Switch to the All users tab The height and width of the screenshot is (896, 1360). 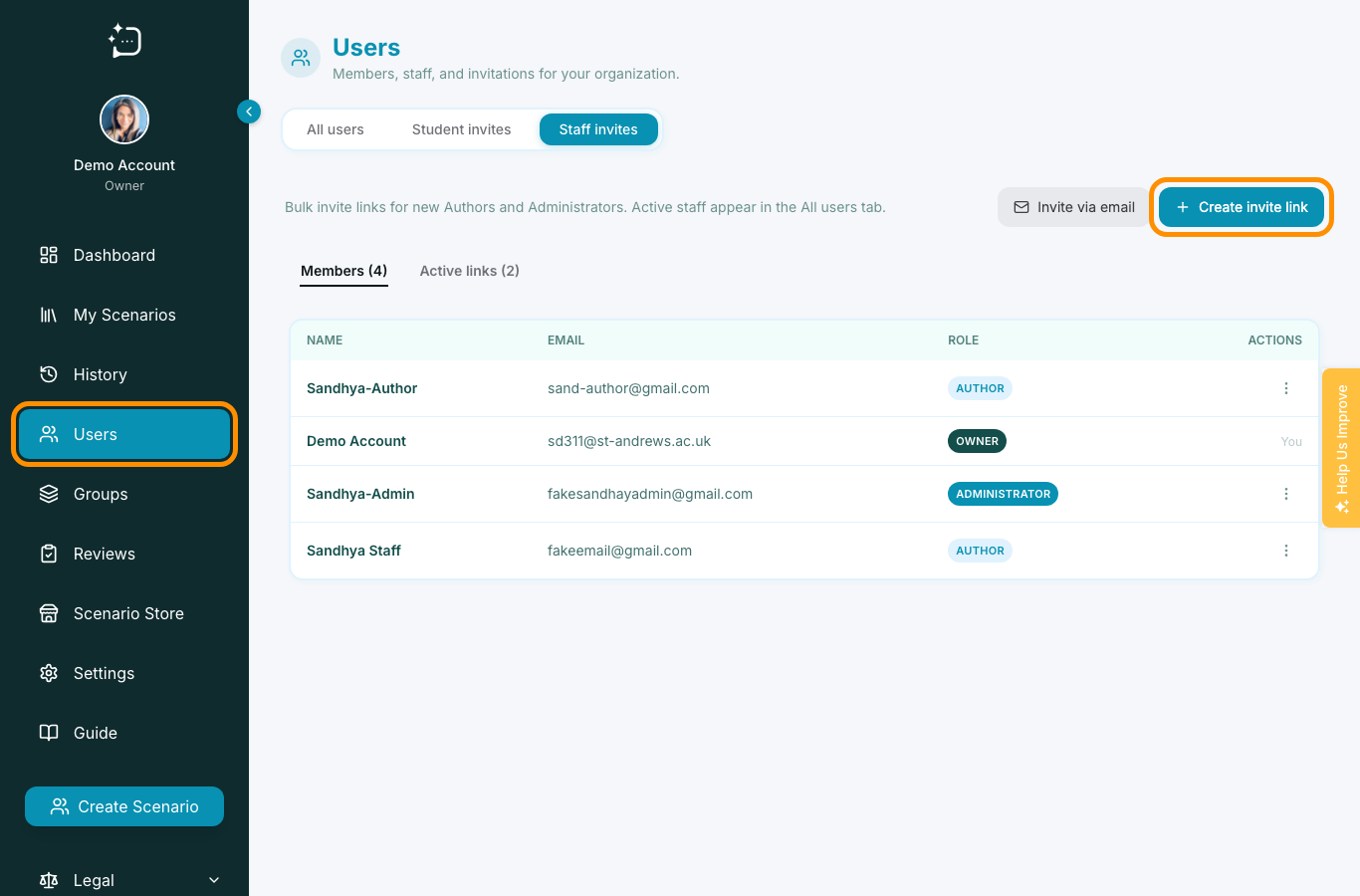336,129
